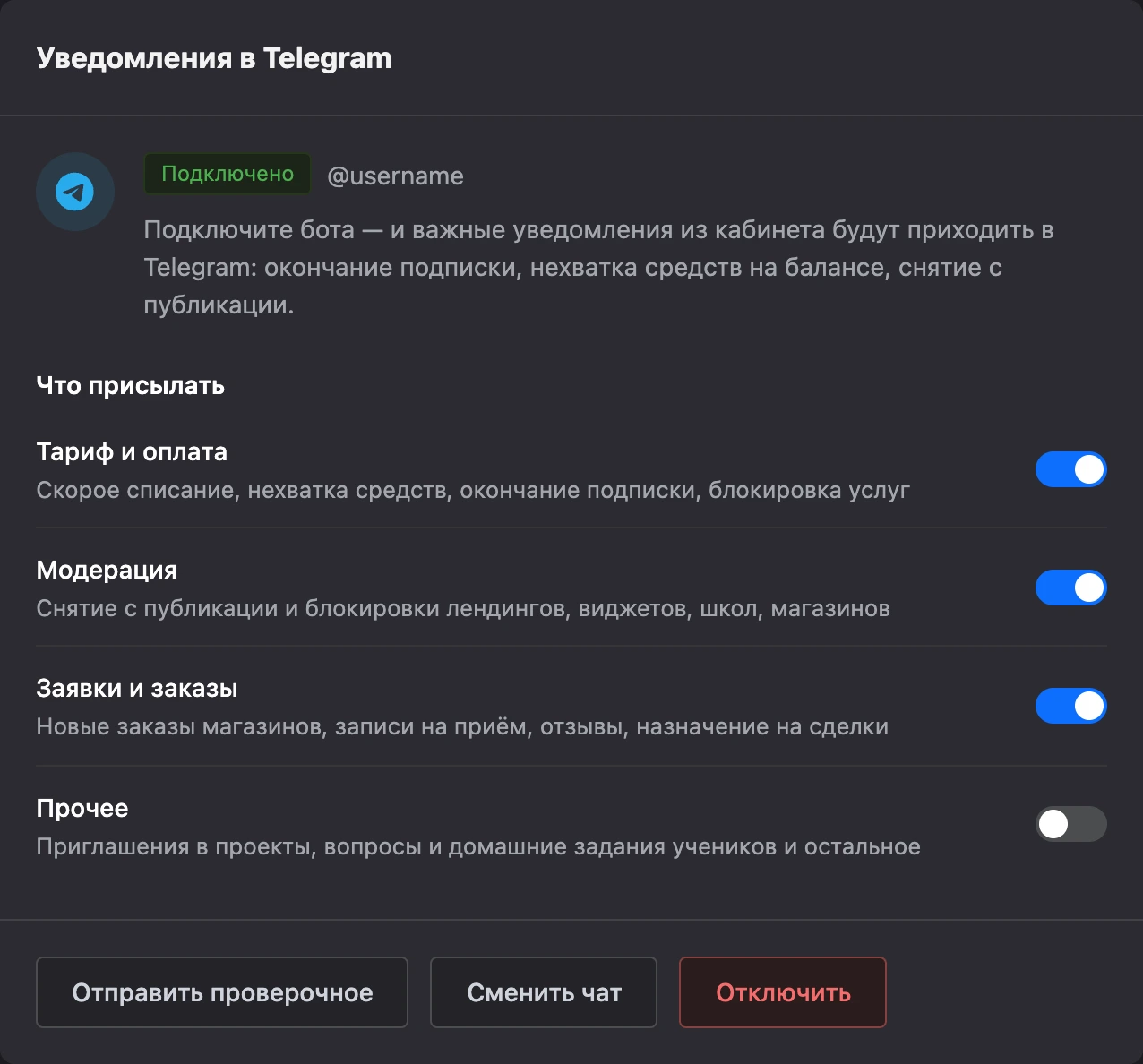Image resolution: width=1143 pixels, height=1064 pixels.
Task: Select the @username text
Action: pos(395,176)
